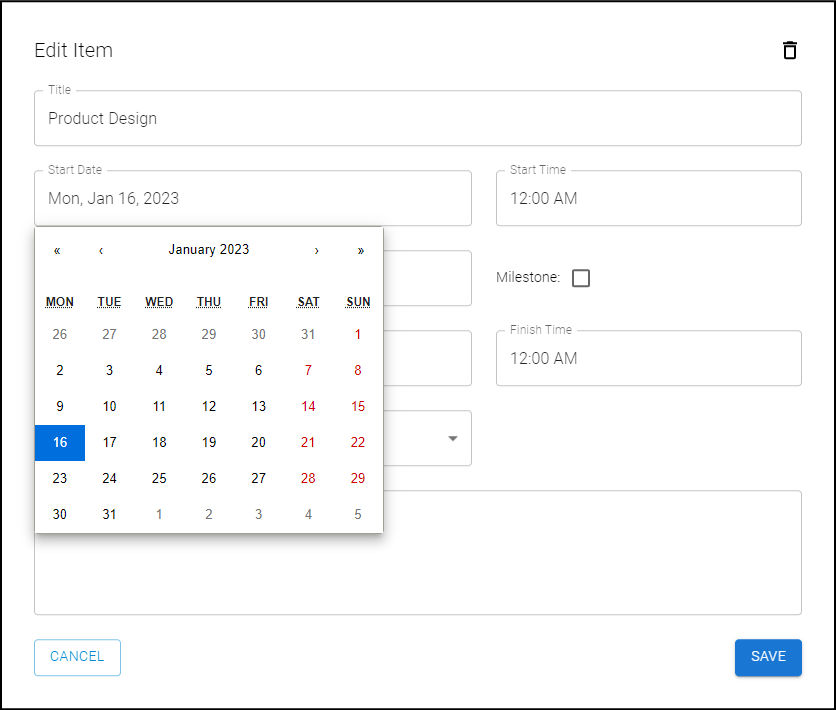Image resolution: width=836 pixels, height=710 pixels.
Task: Select Saturday January 28
Action: (308, 478)
